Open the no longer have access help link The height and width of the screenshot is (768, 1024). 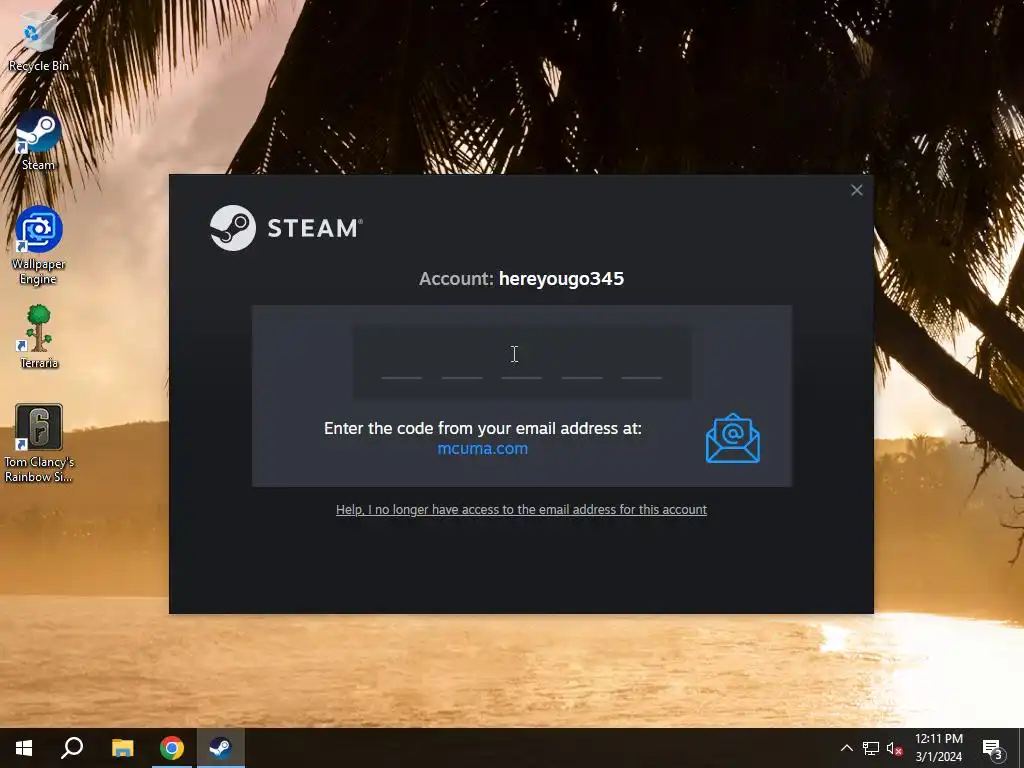521,509
